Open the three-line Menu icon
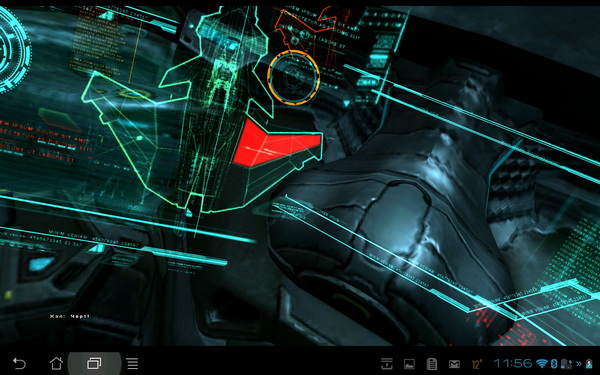Viewport: 600px width, 375px height. [132, 364]
